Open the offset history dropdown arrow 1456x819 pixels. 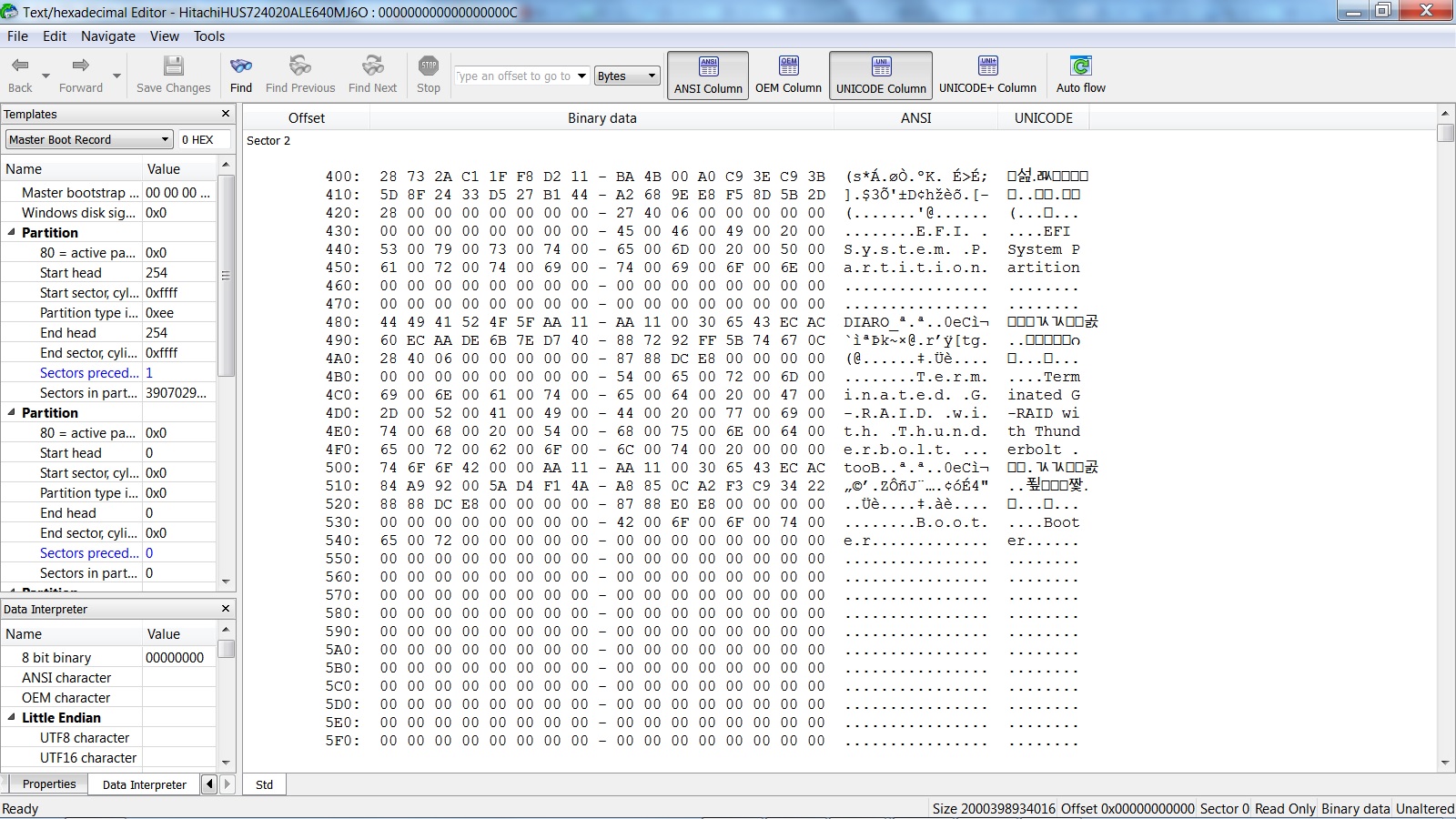582,76
